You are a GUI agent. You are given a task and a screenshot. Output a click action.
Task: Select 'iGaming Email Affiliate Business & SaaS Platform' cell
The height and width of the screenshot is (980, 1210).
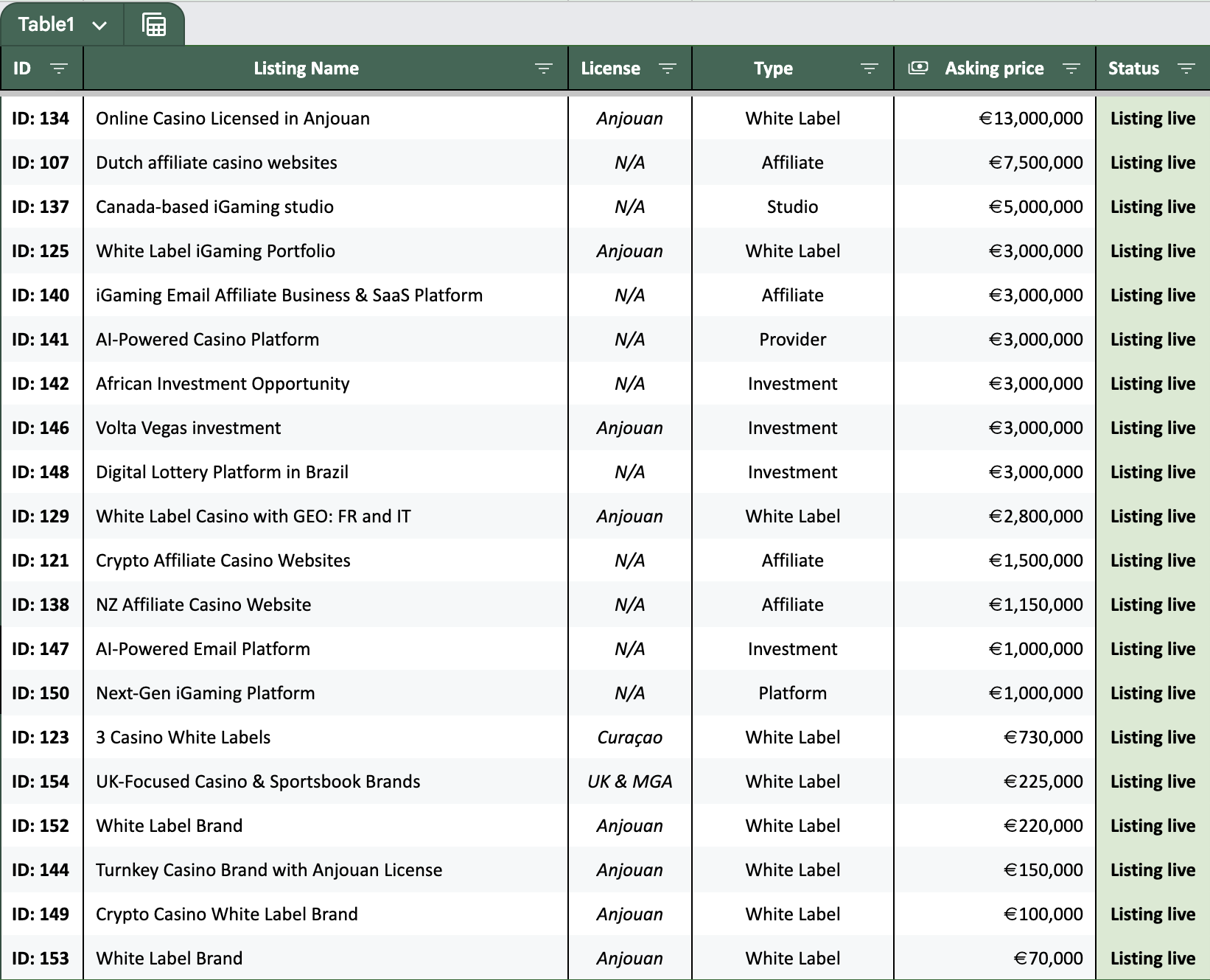point(326,295)
